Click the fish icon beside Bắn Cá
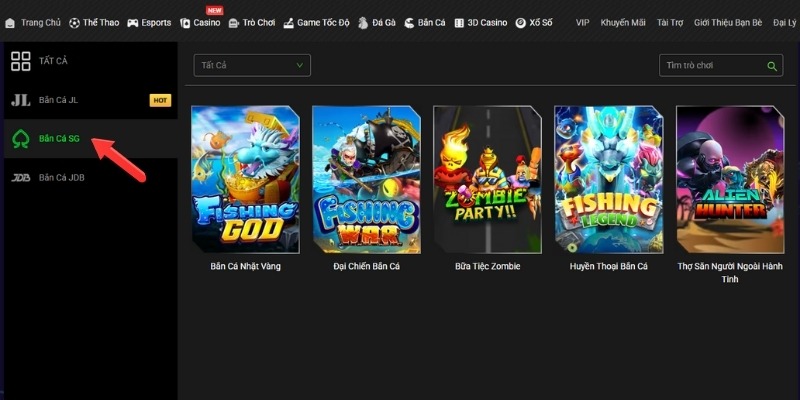 [409, 23]
